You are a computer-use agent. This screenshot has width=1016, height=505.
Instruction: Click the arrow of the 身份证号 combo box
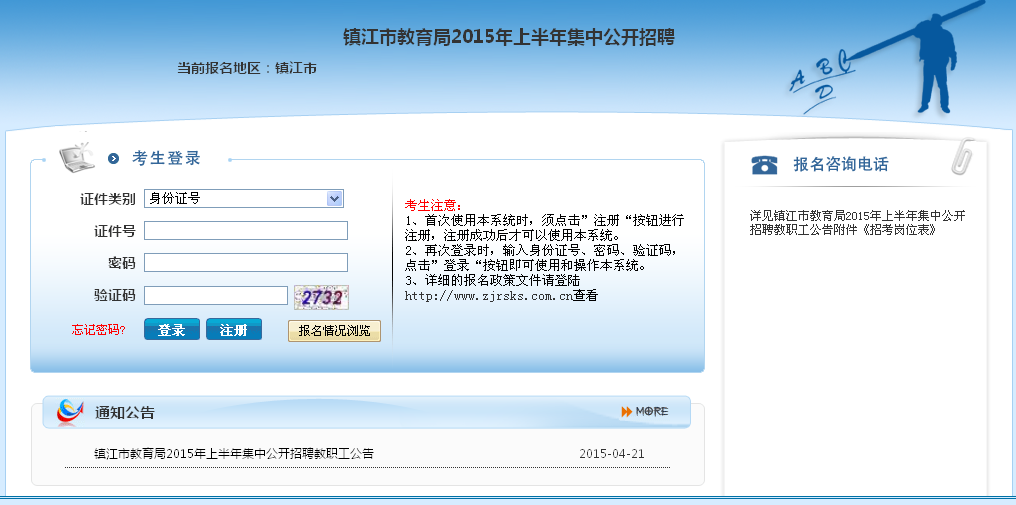tap(335, 198)
